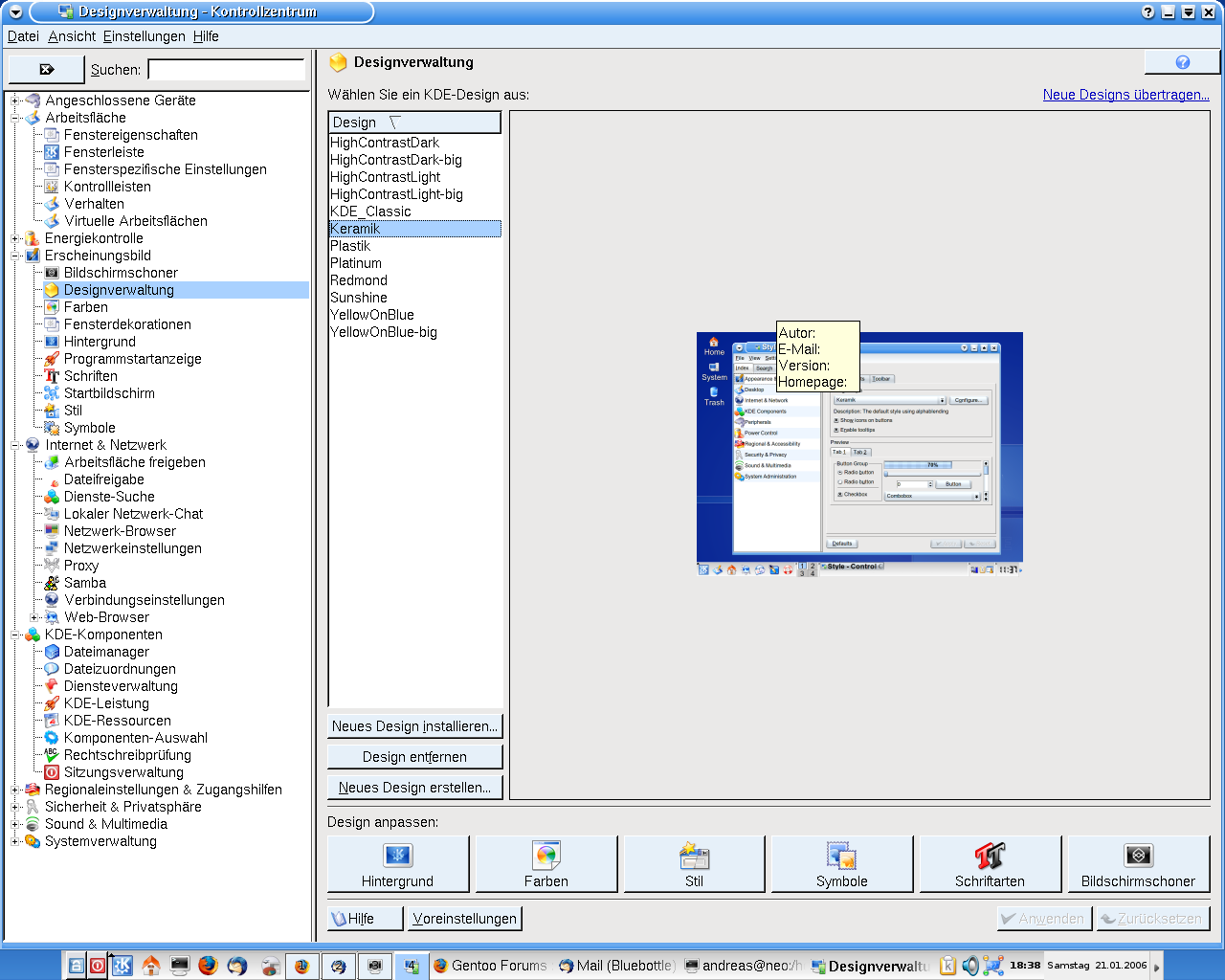Image resolution: width=1225 pixels, height=980 pixels.
Task: Open the Datei menu
Action: (x=23, y=36)
